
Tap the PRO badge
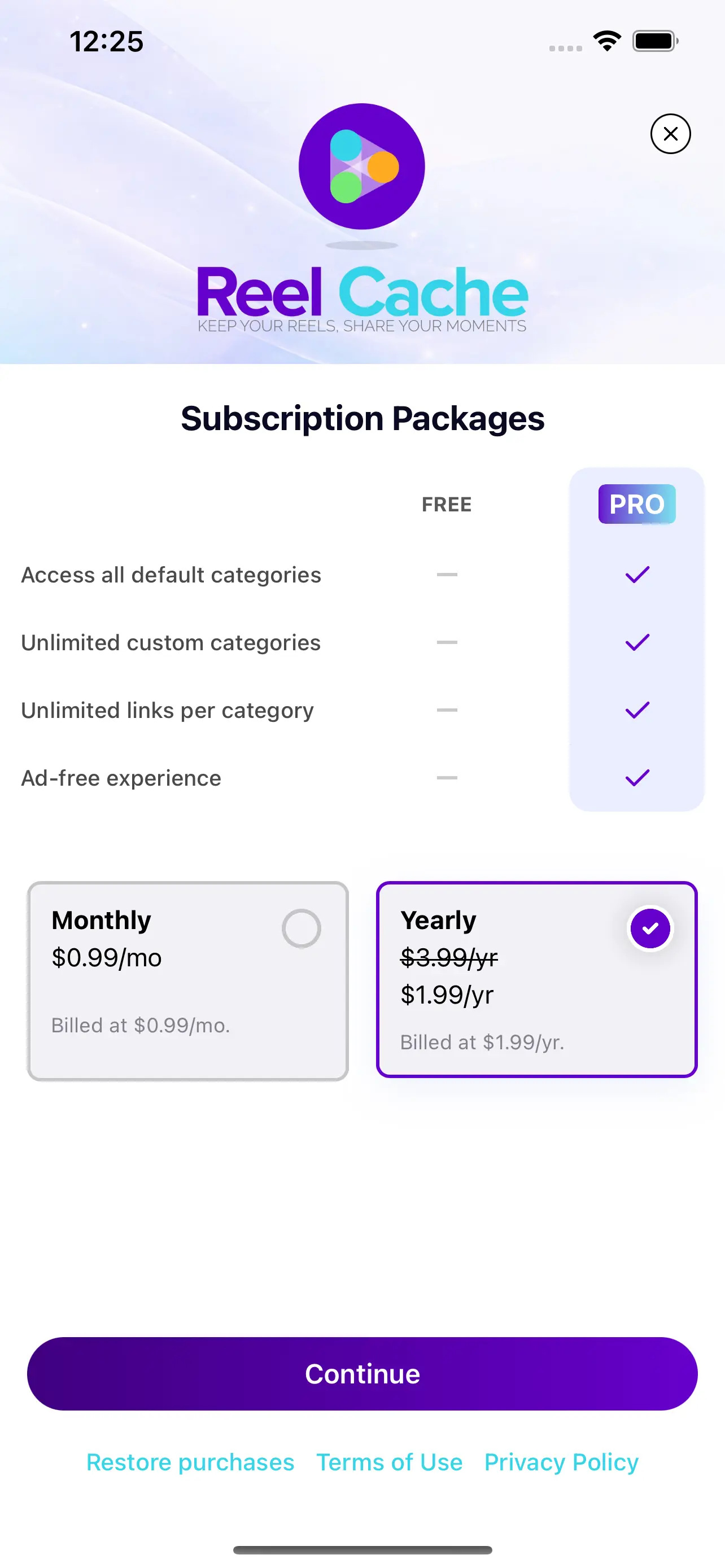pyautogui.click(x=637, y=504)
